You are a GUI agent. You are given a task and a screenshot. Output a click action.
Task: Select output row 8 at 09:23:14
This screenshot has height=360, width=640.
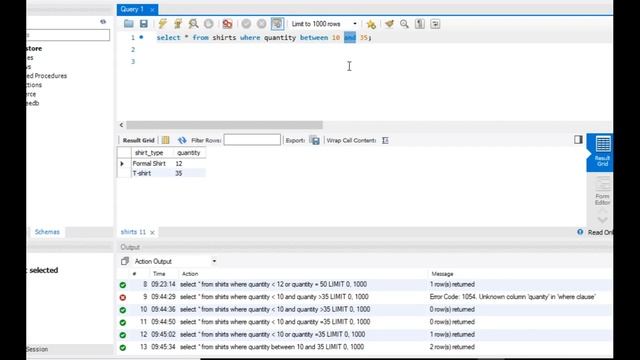tap(364, 284)
